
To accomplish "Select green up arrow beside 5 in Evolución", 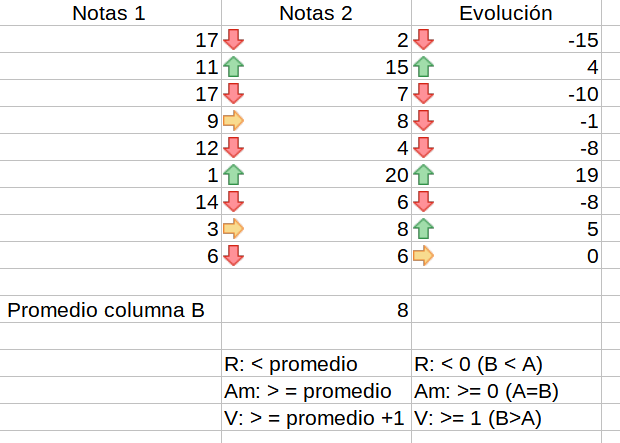I will [423, 229].
